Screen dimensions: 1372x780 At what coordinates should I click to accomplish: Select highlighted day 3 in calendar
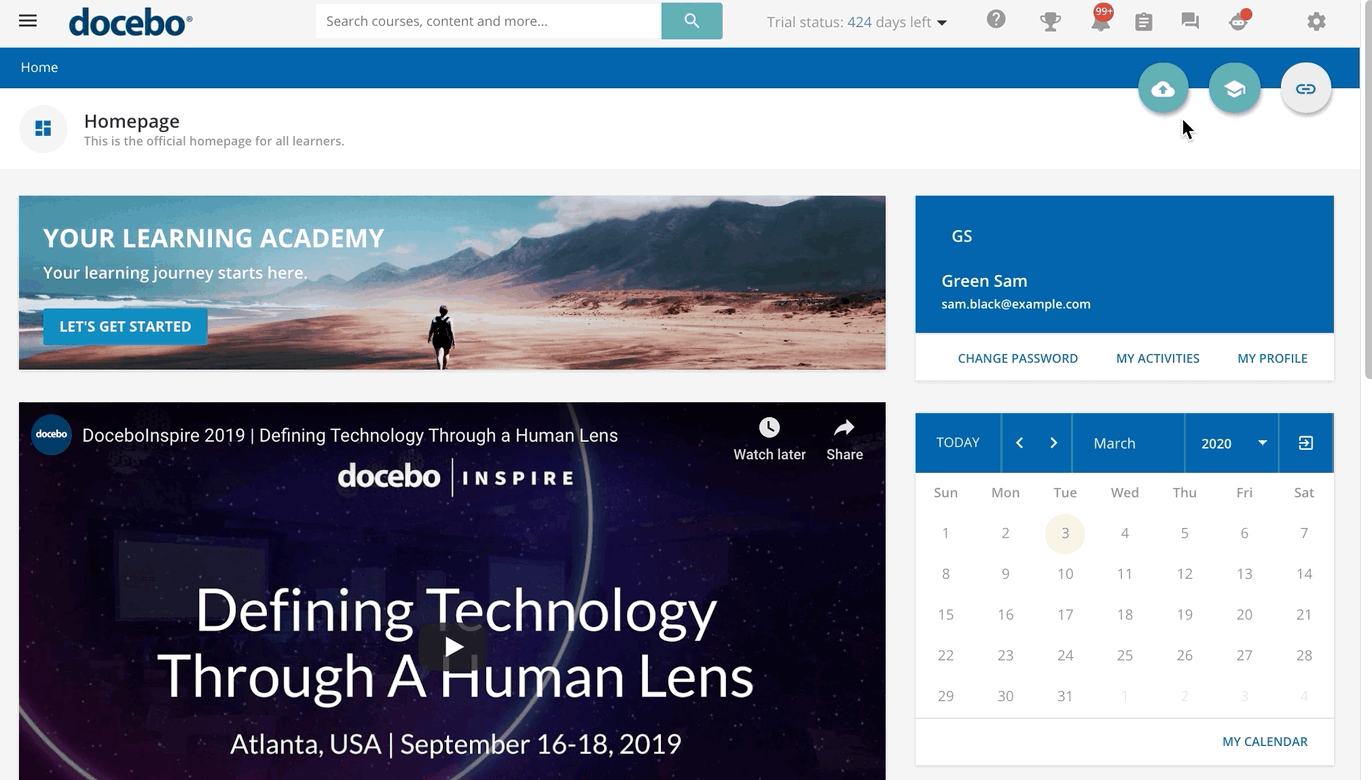tap(1065, 533)
